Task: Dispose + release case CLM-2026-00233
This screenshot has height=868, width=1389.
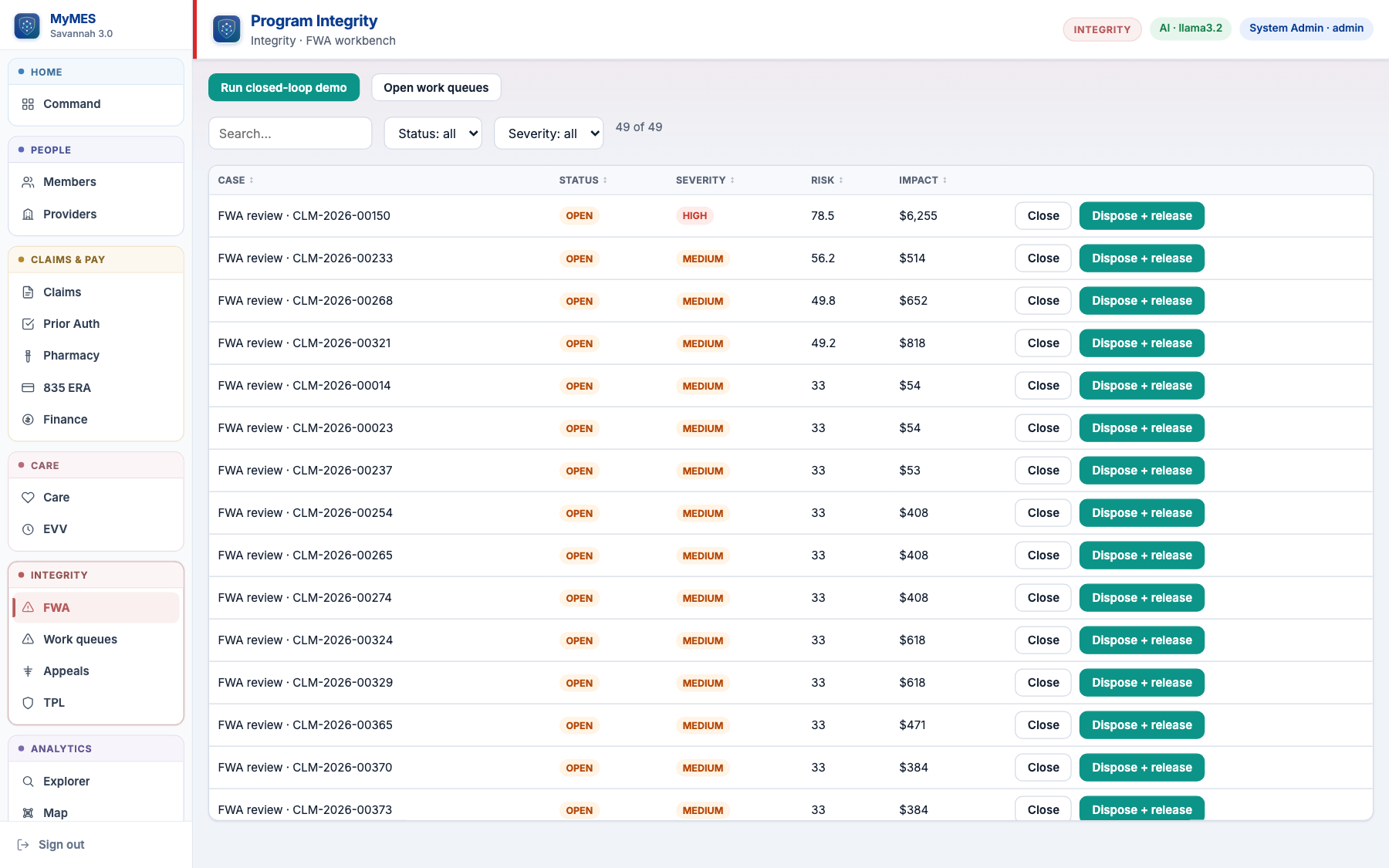Action: [1141, 258]
